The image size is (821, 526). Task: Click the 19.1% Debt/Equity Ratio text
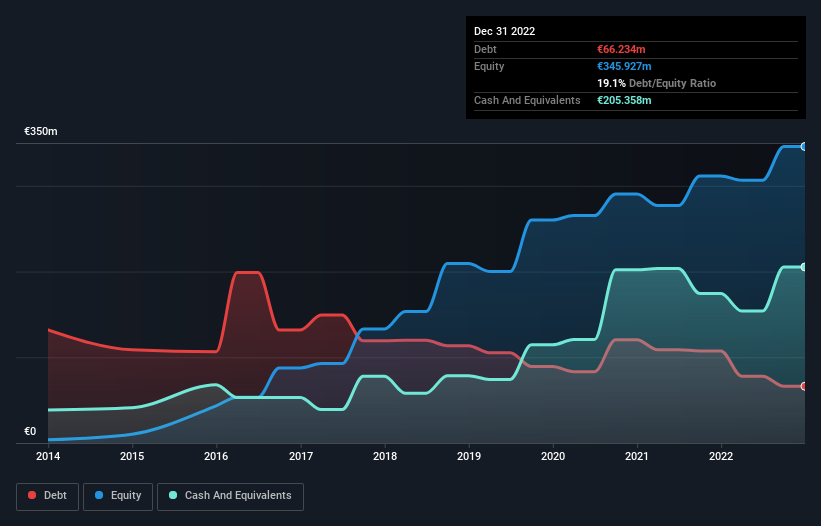click(x=656, y=83)
